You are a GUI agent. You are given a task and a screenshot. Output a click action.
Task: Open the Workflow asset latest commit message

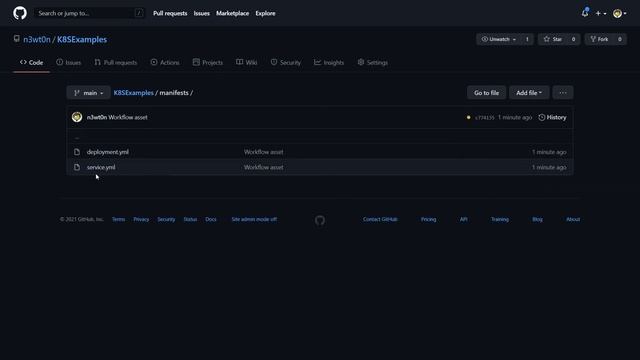pos(128,117)
